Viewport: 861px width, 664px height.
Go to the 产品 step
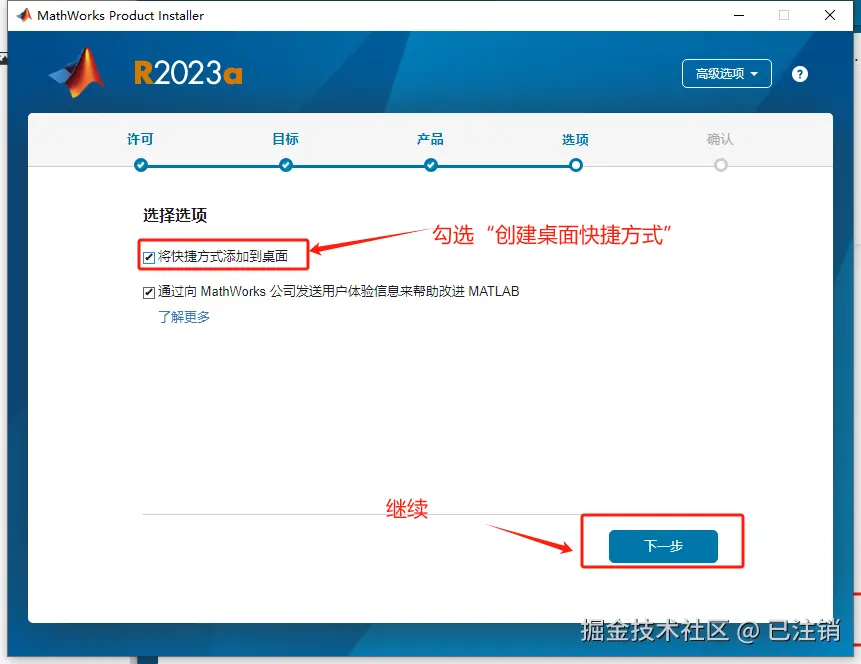(430, 139)
